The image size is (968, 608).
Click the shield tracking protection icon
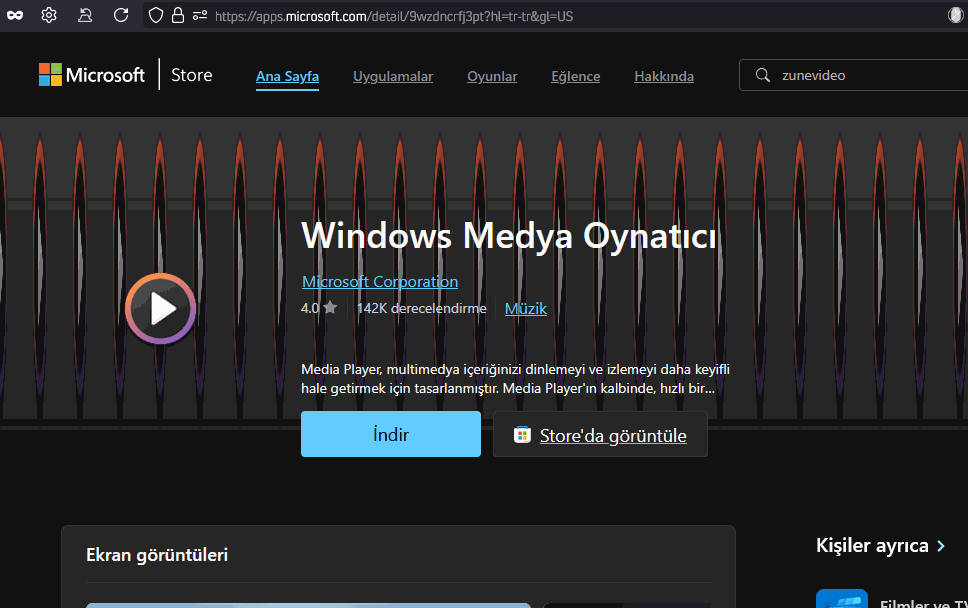(x=156, y=15)
